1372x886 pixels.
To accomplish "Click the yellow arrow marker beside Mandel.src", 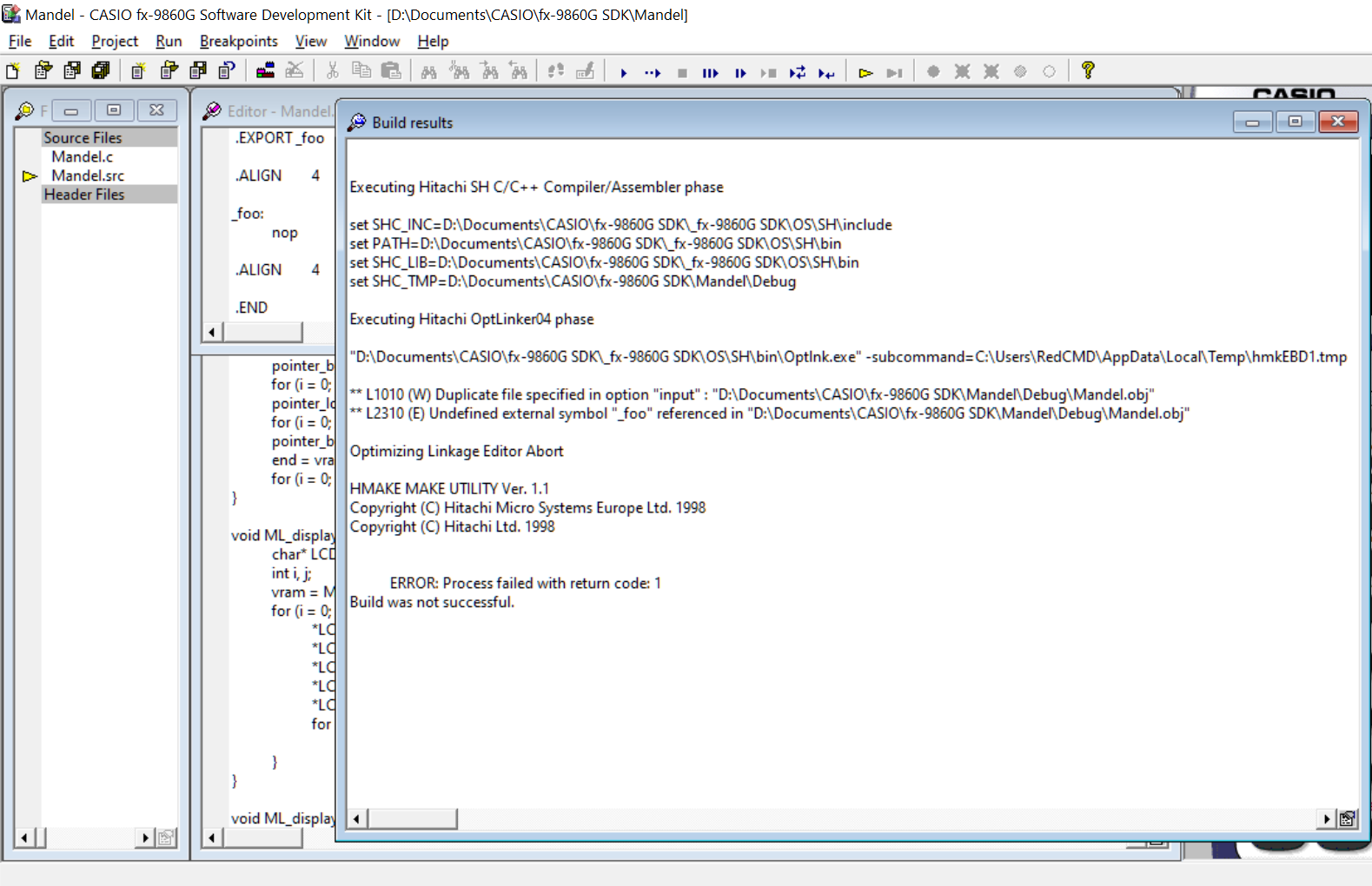I will 30,176.
